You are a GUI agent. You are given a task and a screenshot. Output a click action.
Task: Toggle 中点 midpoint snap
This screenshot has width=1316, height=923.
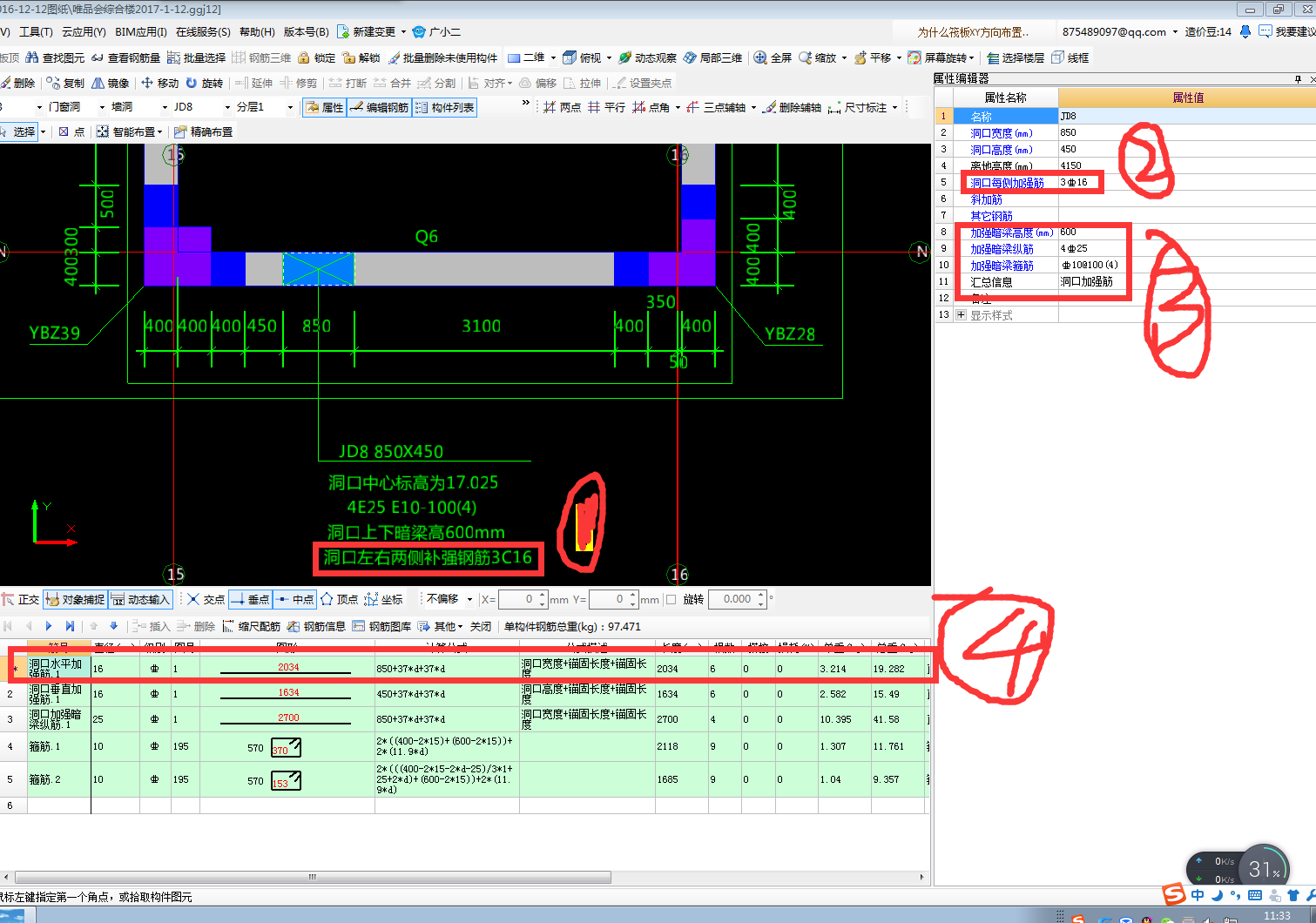pyautogui.click(x=294, y=599)
